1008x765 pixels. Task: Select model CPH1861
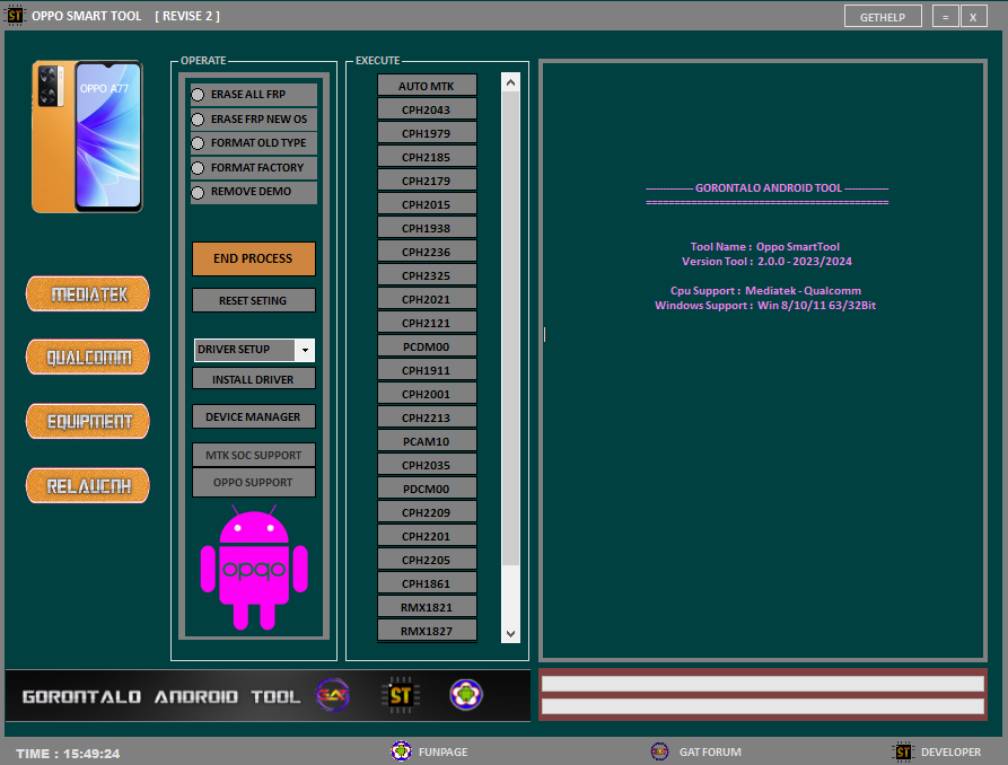click(427, 584)
